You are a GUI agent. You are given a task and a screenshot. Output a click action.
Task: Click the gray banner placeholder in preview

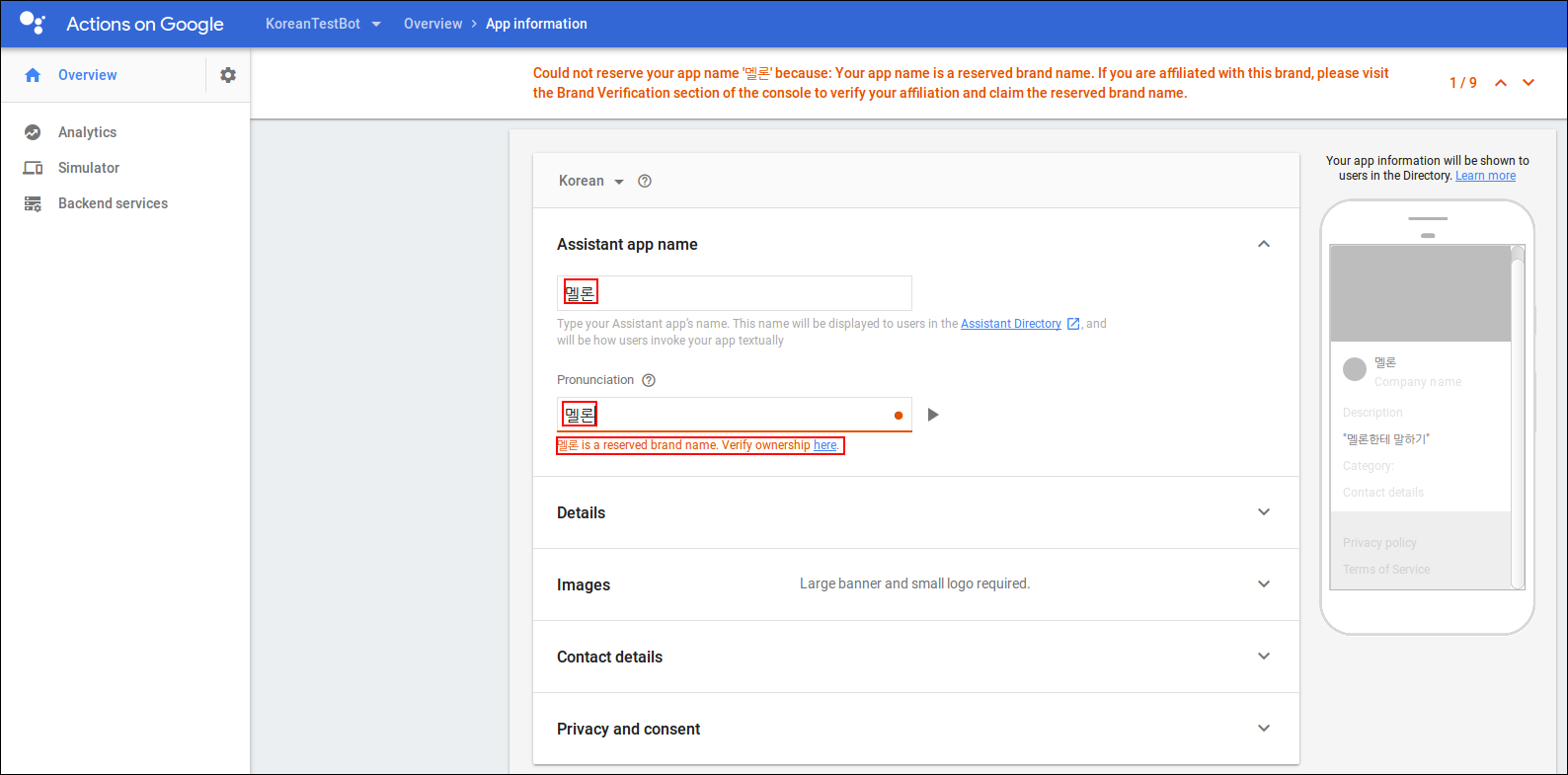1421,293
